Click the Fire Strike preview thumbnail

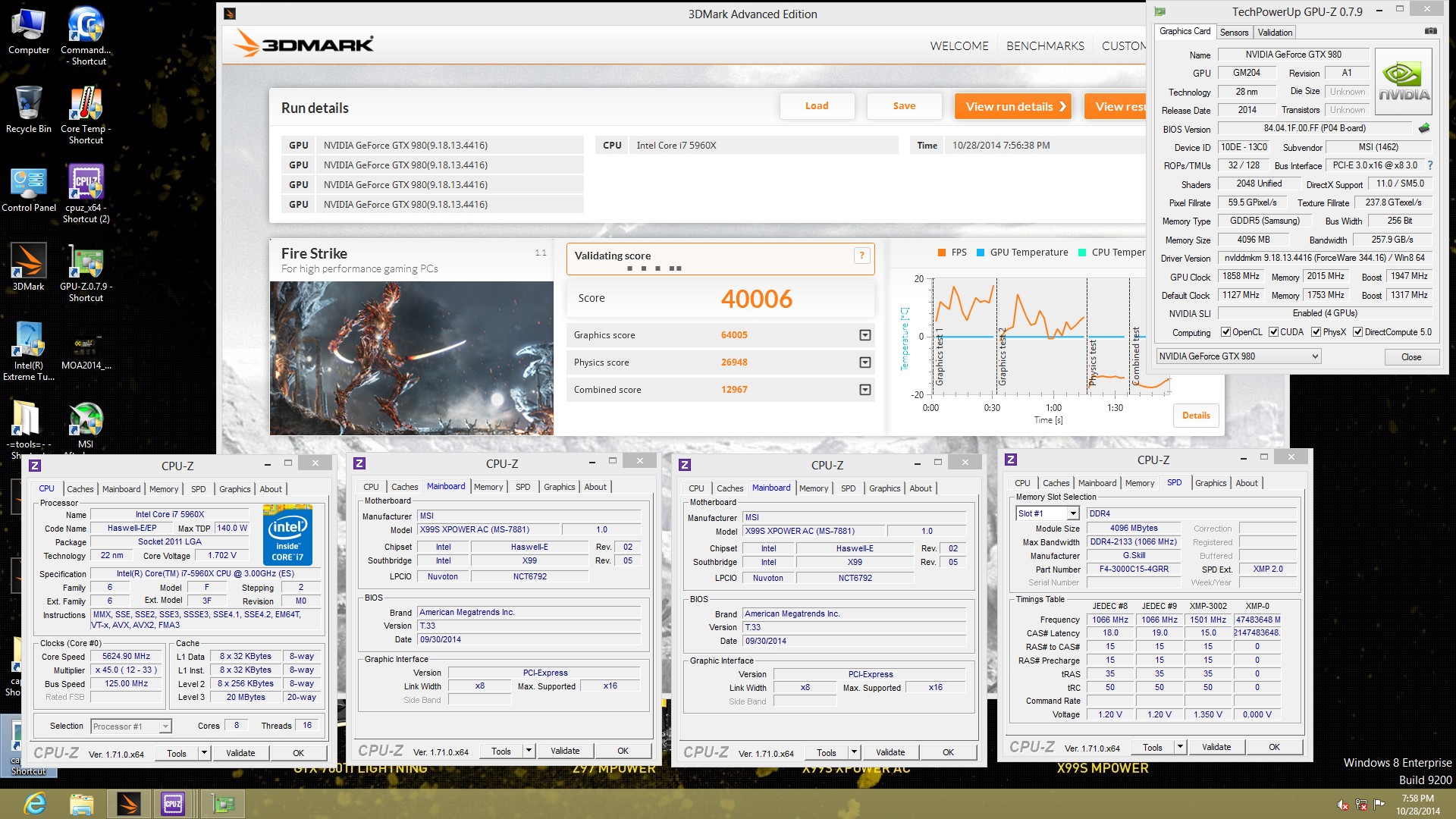tap(412, 358)
